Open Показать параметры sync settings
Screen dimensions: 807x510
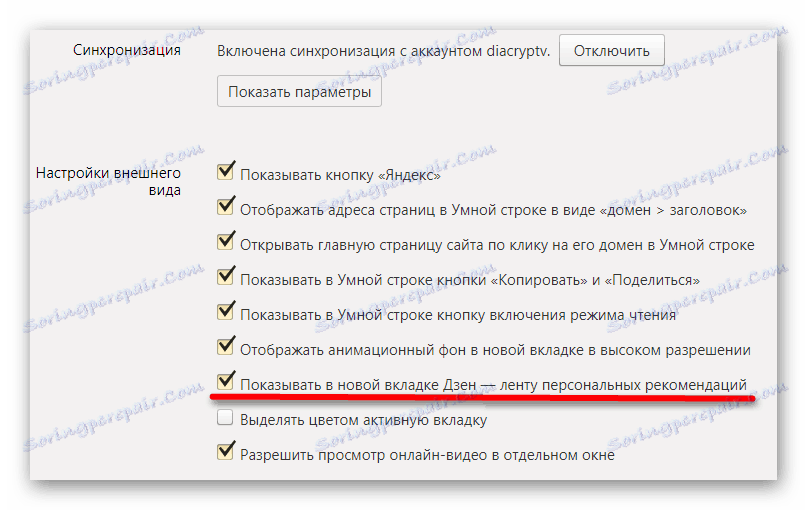(x=299, y=92)
